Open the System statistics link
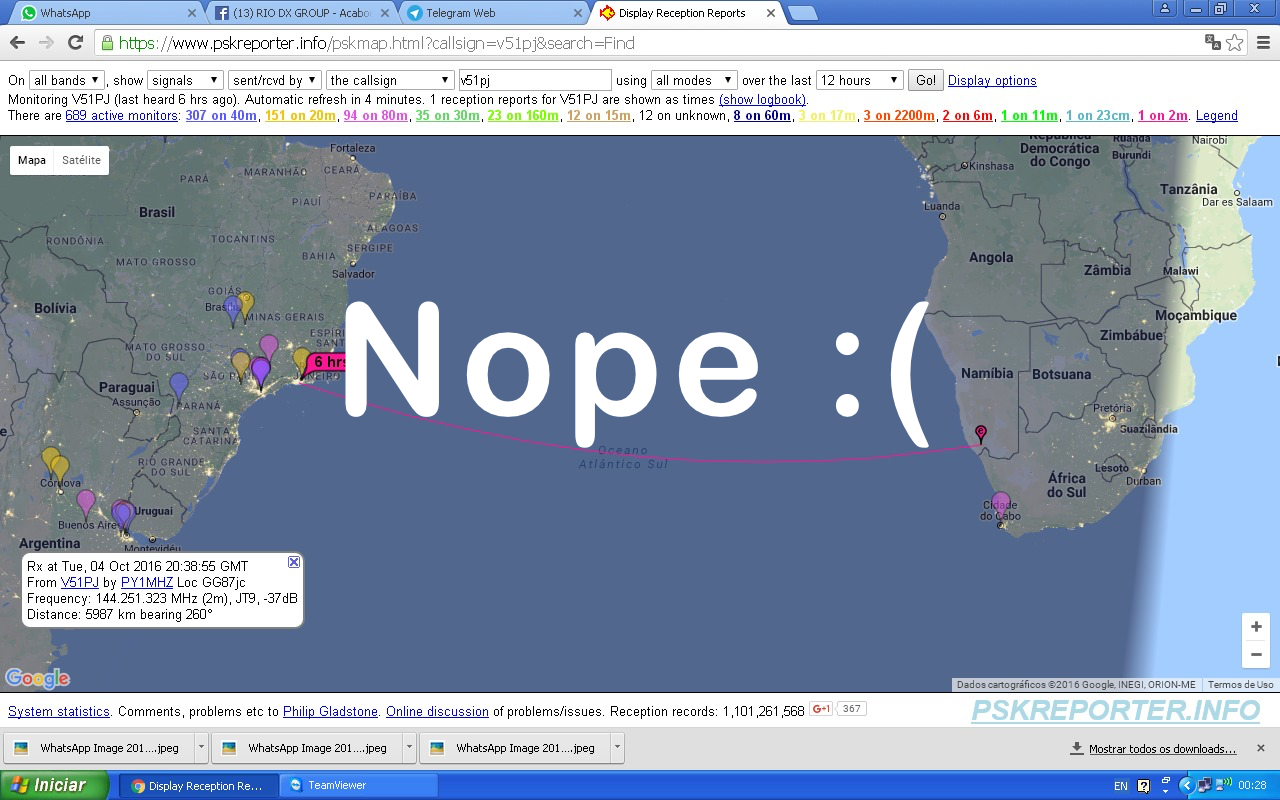The width and height of the screenshot is (1280, 800). point(59,712)
